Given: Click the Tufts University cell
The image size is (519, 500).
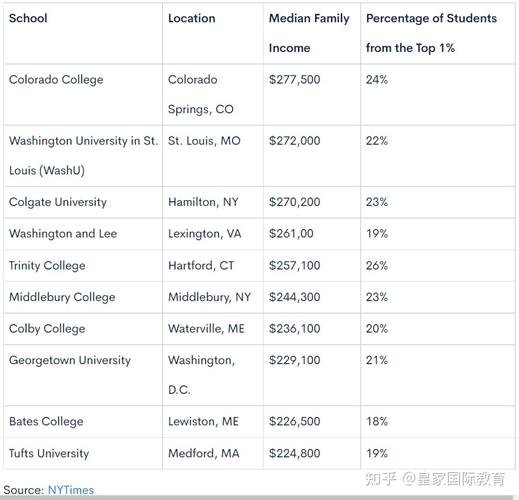Looking at the screenshot, I should 49,453.
